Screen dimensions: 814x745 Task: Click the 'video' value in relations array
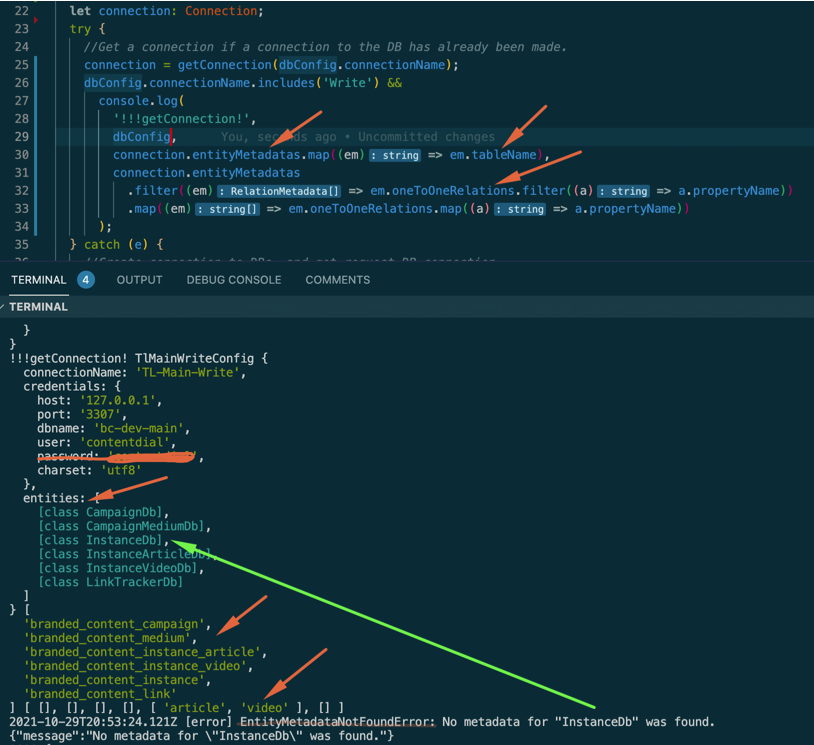click(x=264, y=708)
